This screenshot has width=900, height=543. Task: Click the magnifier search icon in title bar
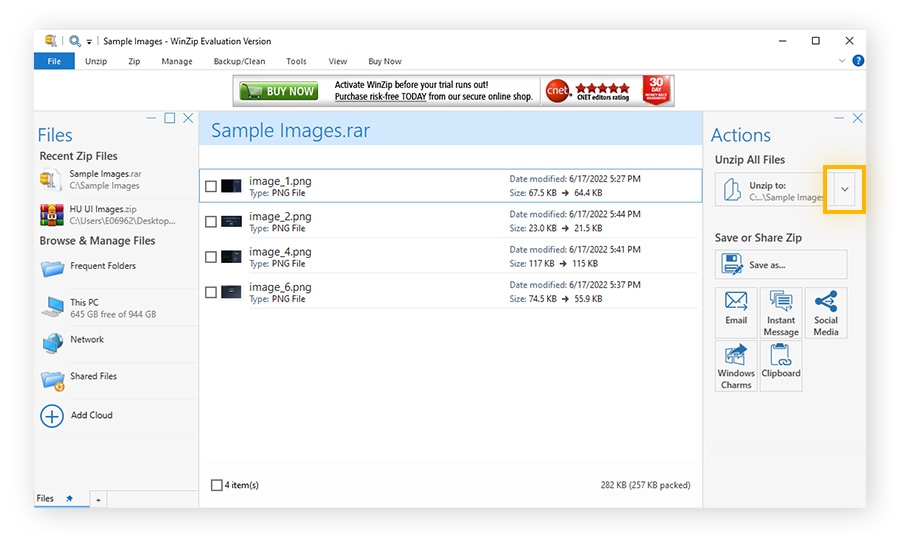75,41
